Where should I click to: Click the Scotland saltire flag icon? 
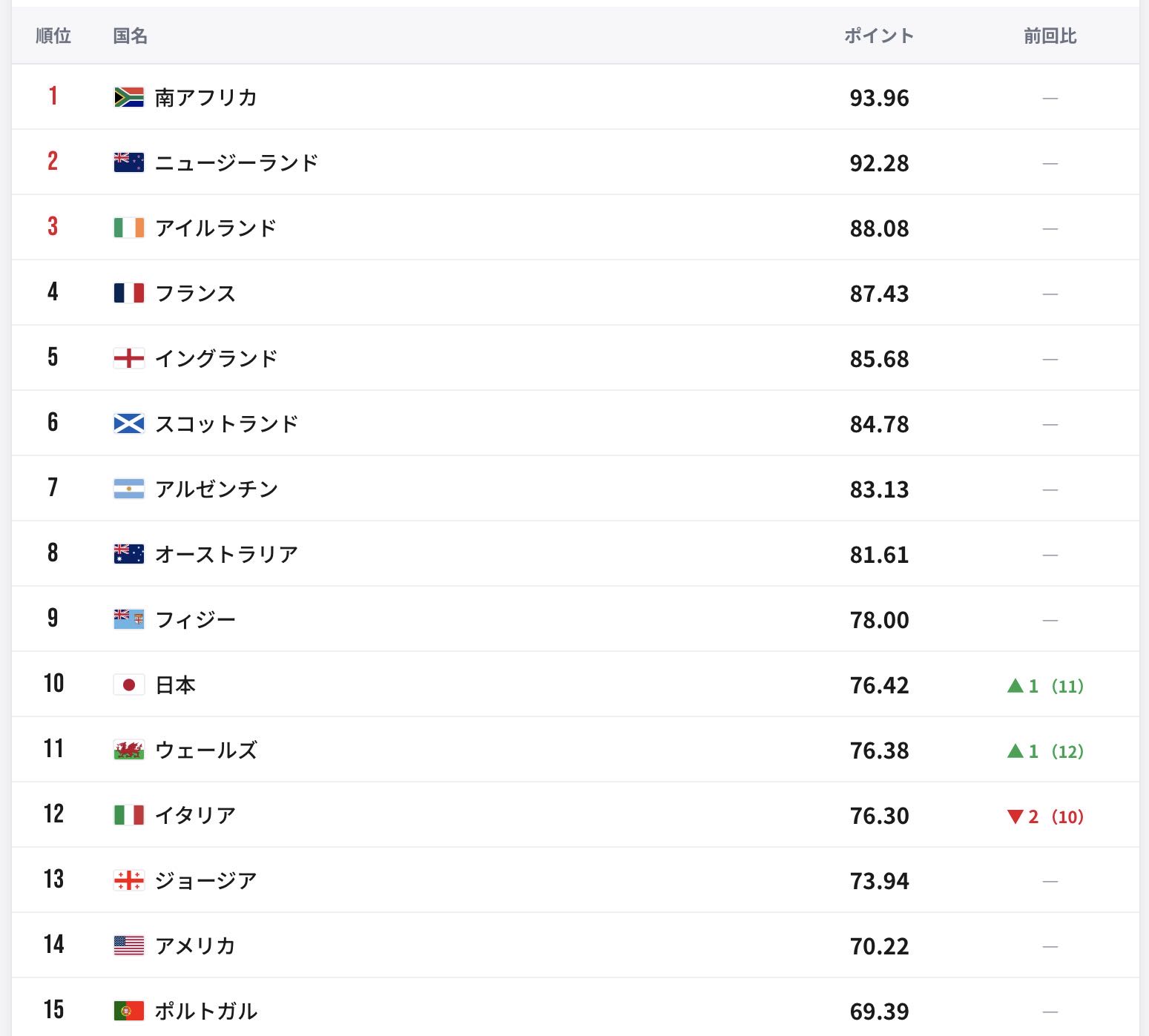coord(128,423)
